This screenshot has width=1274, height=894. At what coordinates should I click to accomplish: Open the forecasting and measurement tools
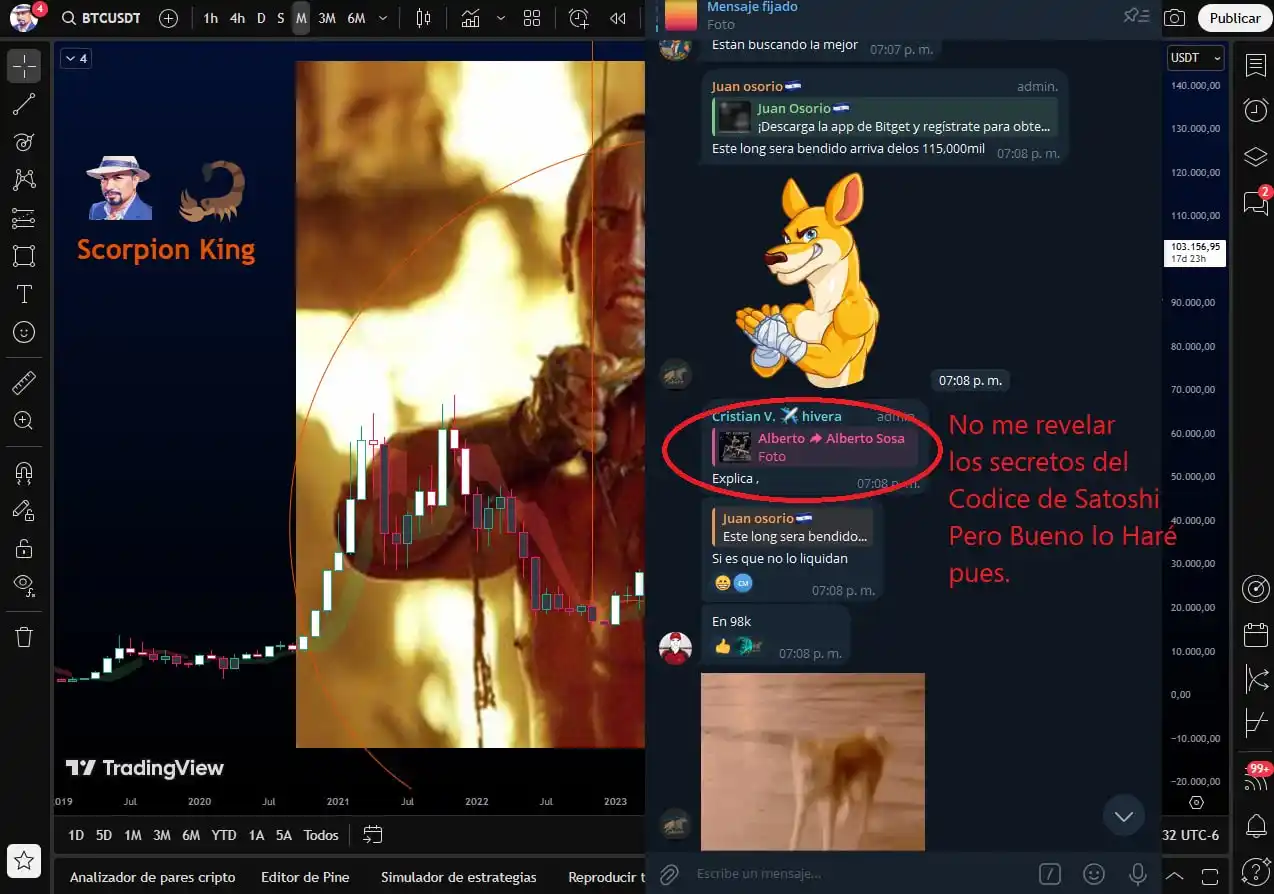24,218
